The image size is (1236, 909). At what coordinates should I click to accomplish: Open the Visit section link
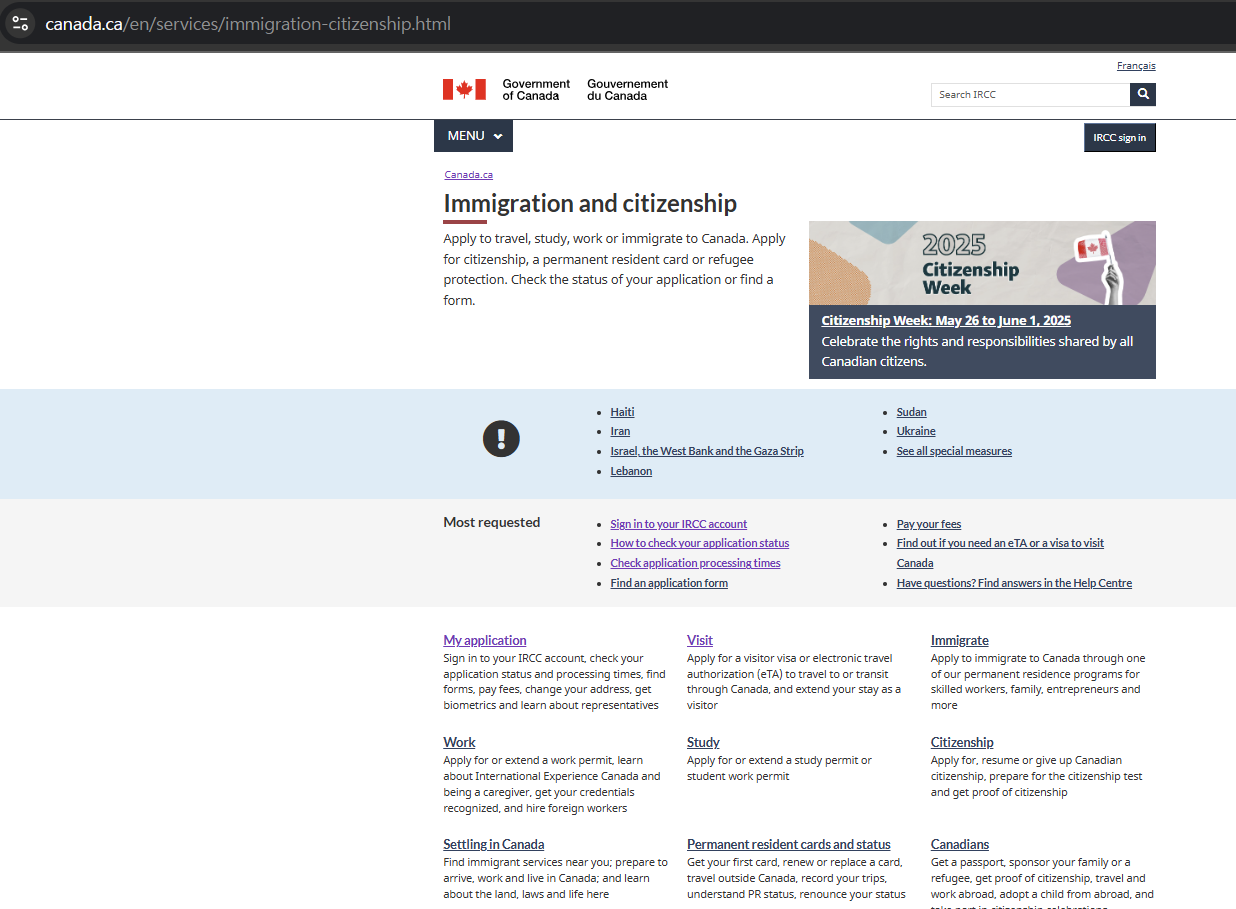click(x=700, y=640)
